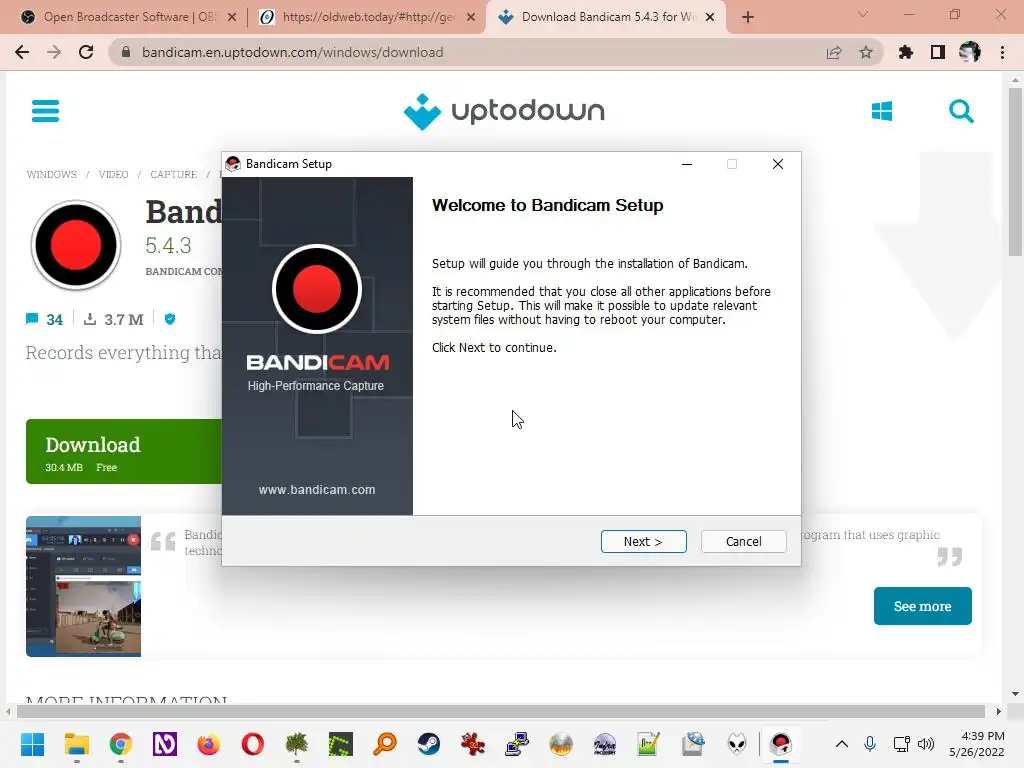Viewport: 1024px width, 768px height.
Task: Open the Windows platform selector icon
Action: click(882, 111)
